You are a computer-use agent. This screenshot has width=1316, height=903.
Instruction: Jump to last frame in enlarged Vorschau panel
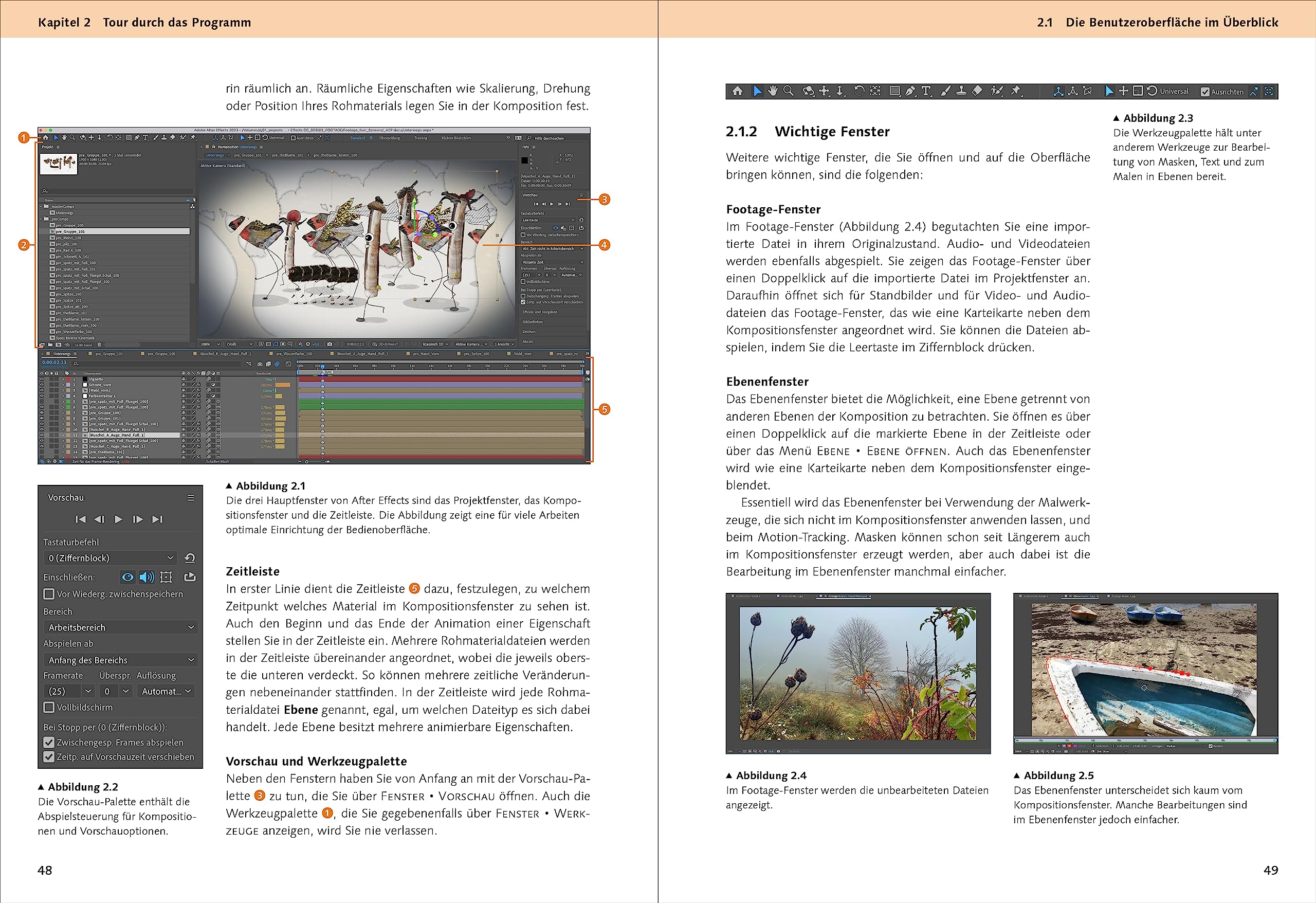click(158, 519)
